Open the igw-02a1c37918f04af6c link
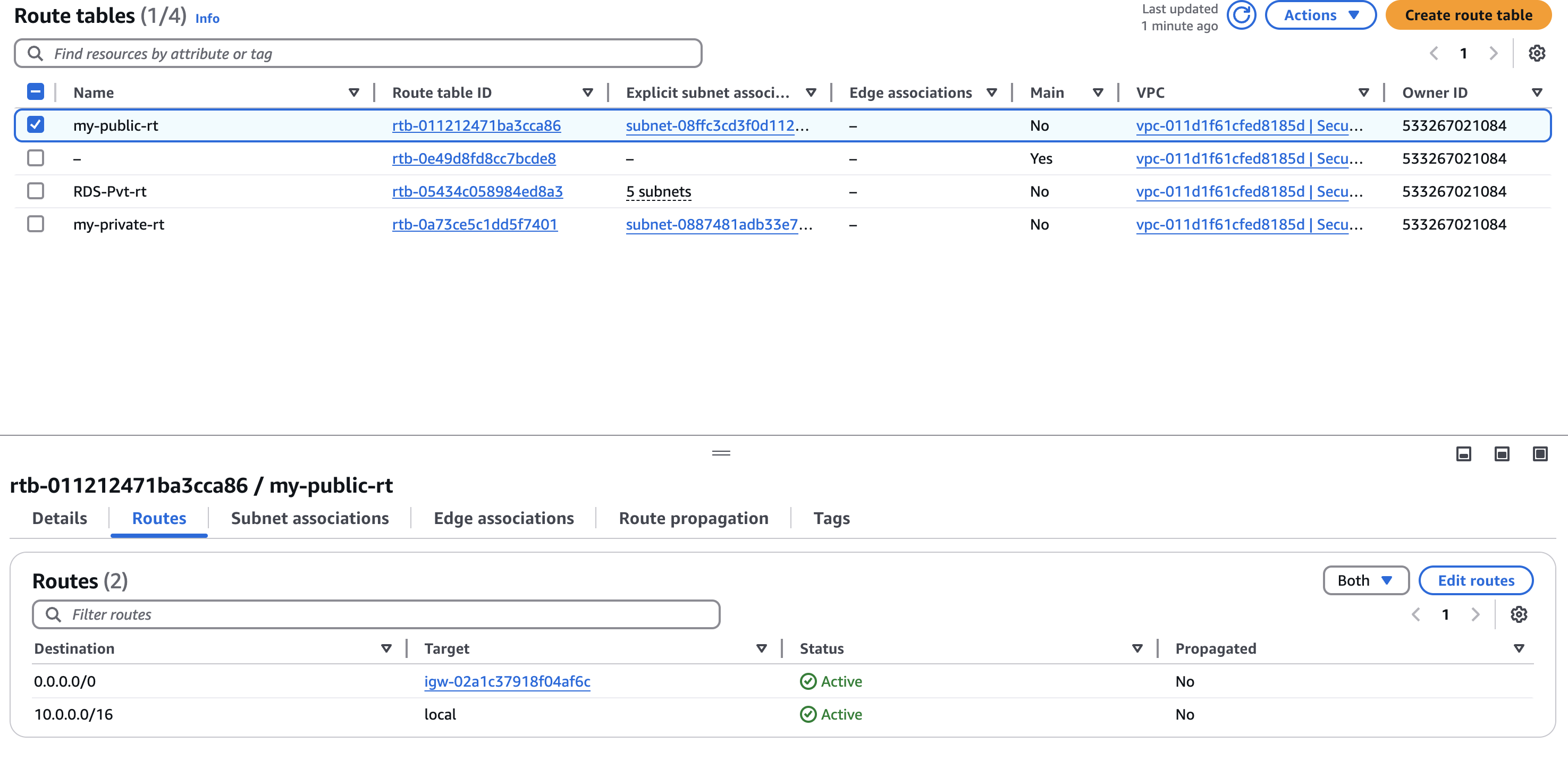 (508, 681)
